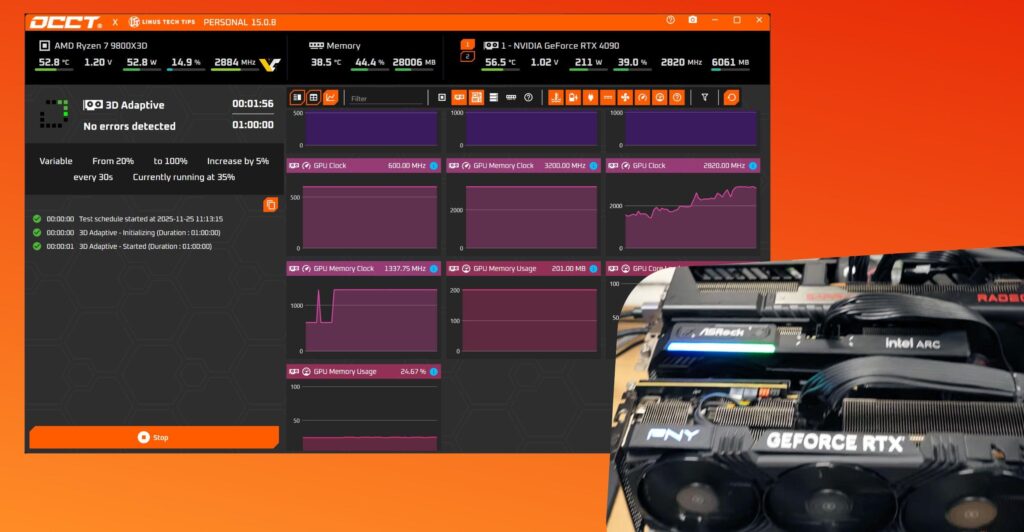This screenshot has height=532, width=1024.
Task: Click the Linus Tech Tips logo
Action: click(x=162, y=22)
